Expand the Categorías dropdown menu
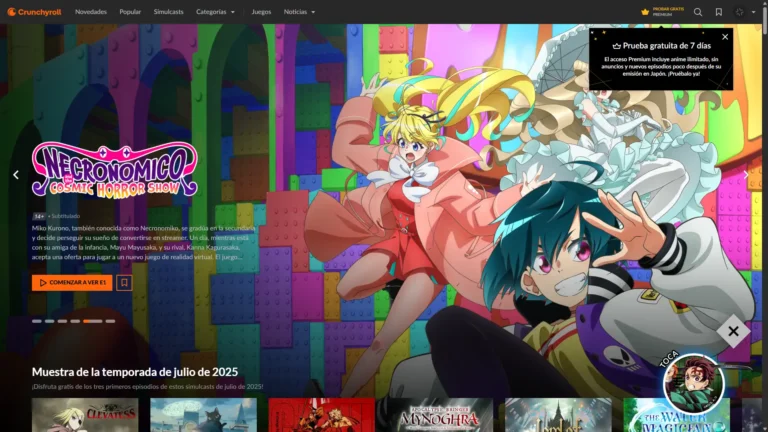Viewport: 768px width, 432px height. (x=215, y=12)
